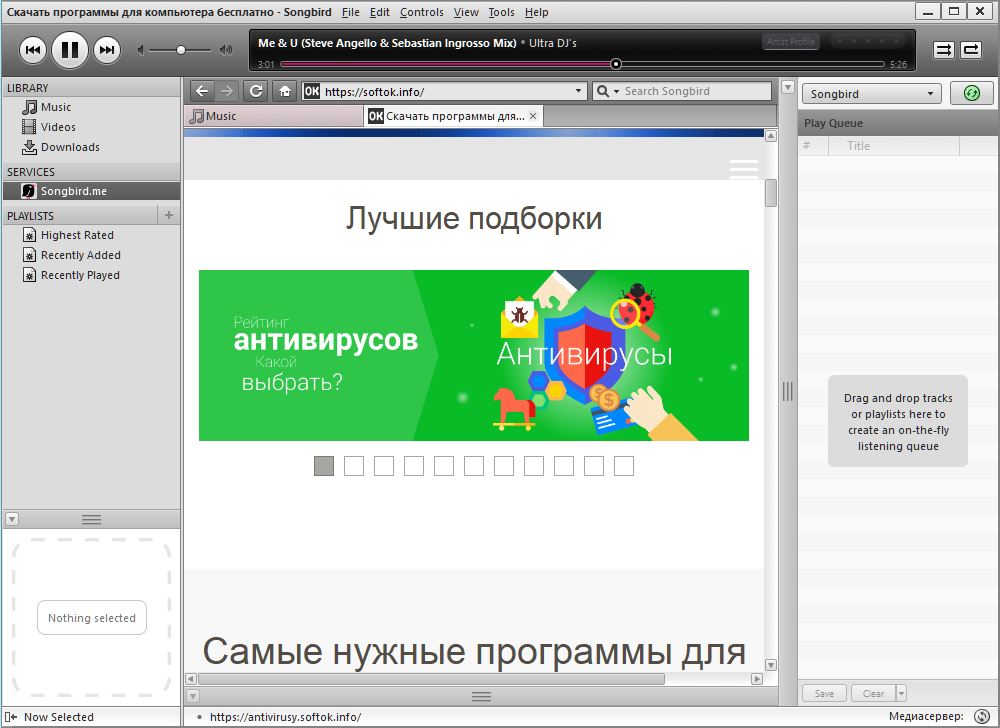Viewport: 1000px width, 728px height.
Task: Collapse the browser top pane arrow
Action: point(788,87)
